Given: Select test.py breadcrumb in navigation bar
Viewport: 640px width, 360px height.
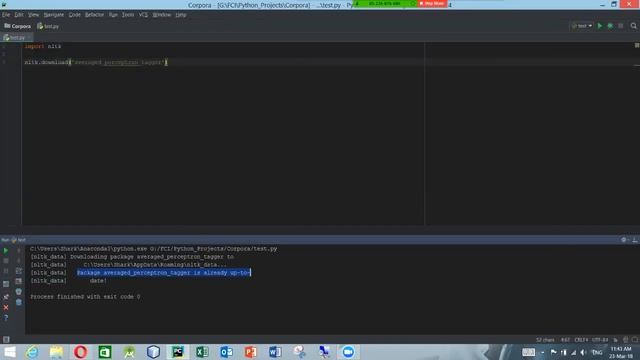Looking at the screenshot, I should [48, 26].
